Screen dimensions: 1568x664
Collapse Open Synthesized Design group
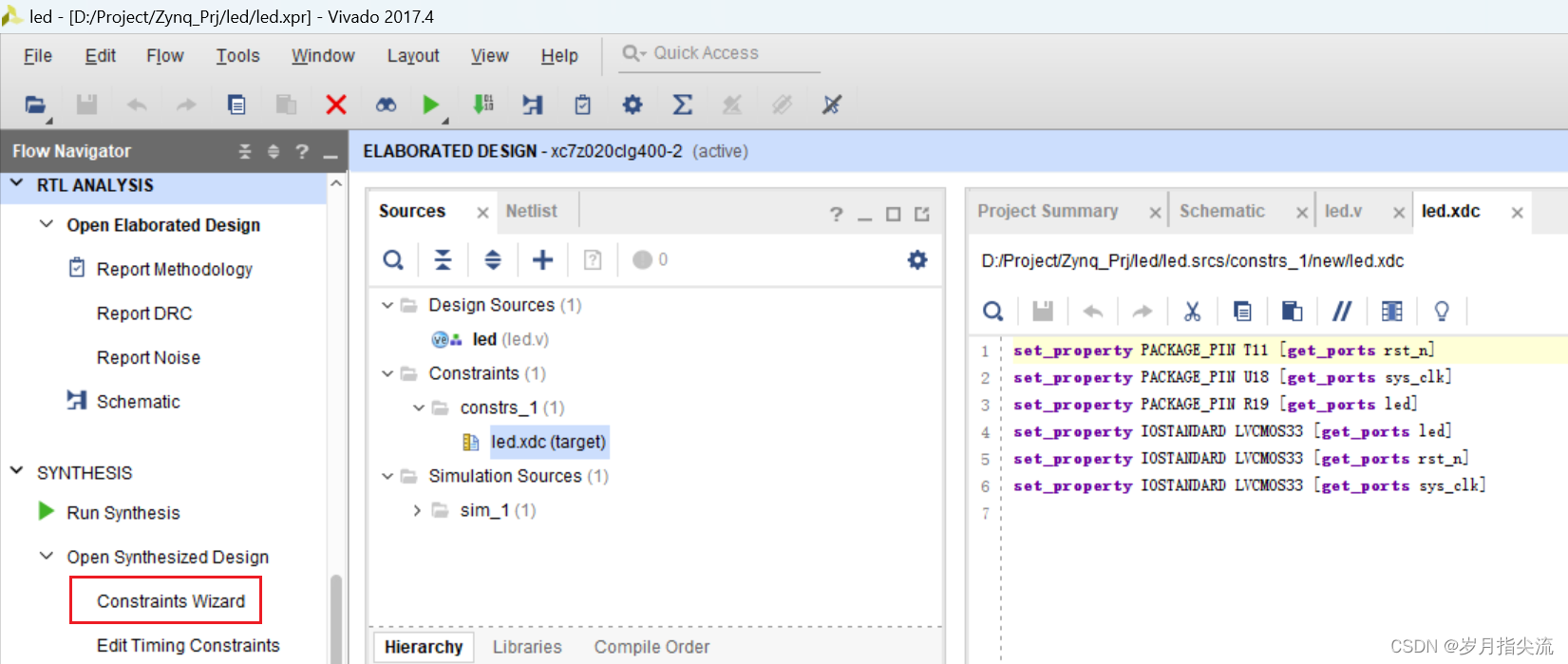46,557
